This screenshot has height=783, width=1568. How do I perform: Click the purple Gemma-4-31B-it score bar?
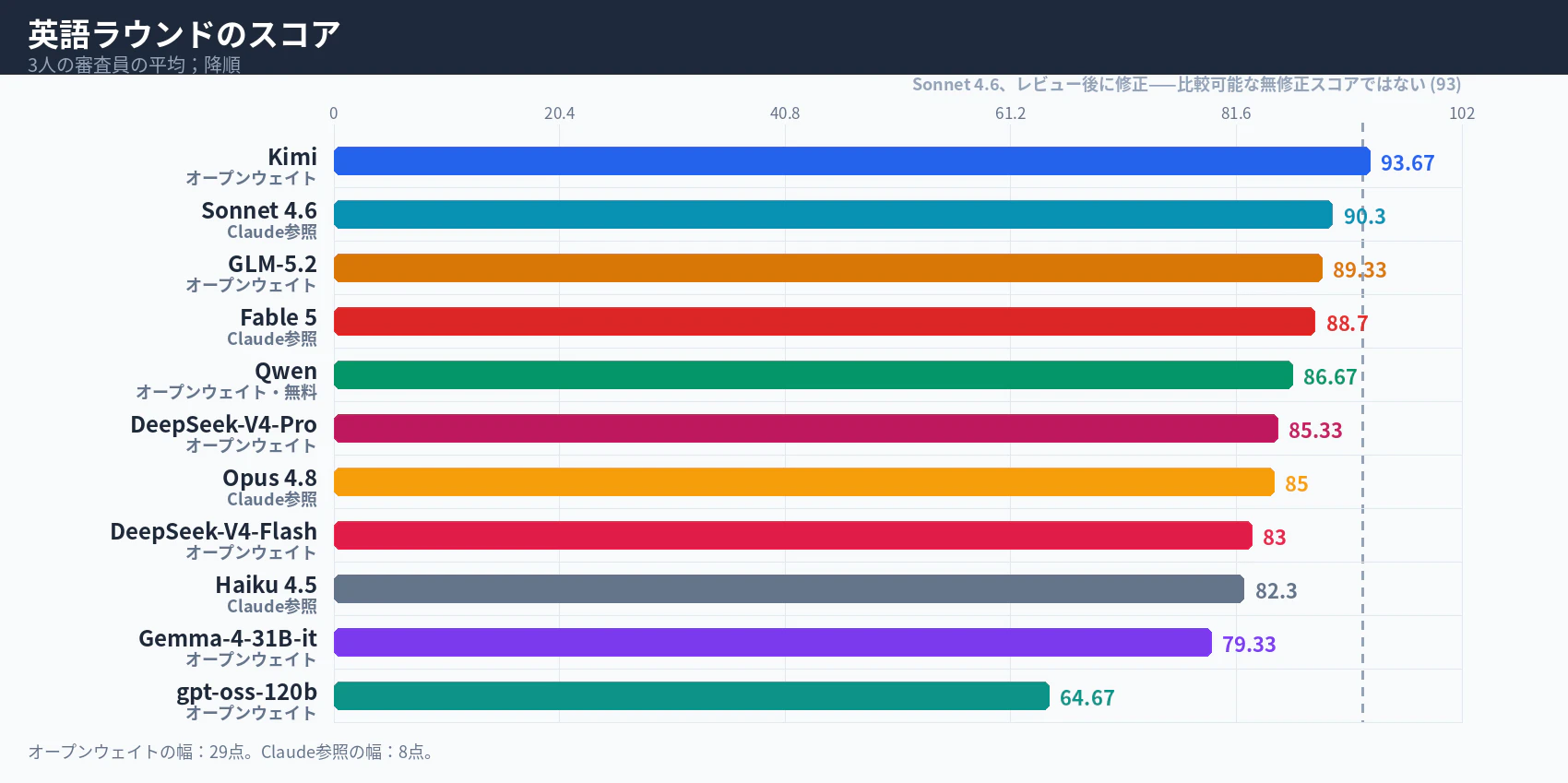click(x=773, y=642)
